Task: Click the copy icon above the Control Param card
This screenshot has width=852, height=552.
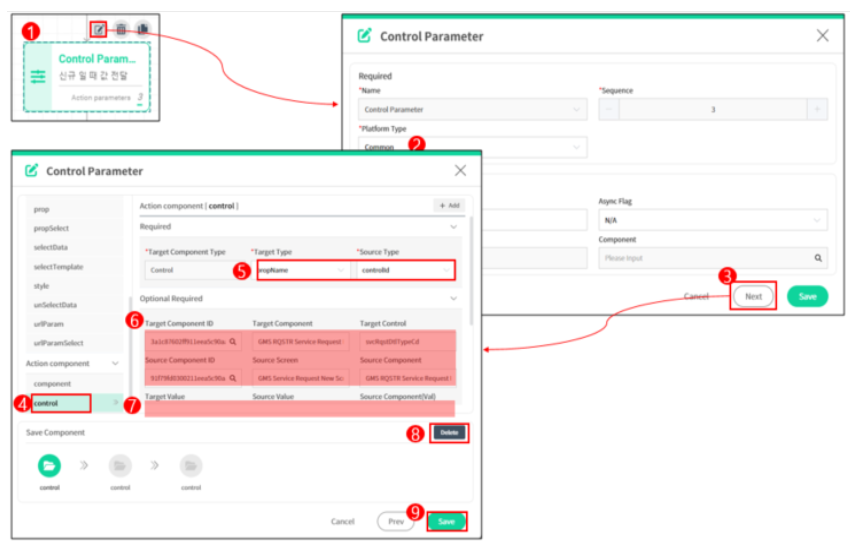Action: pyautogui.click(x=142, y=29)
